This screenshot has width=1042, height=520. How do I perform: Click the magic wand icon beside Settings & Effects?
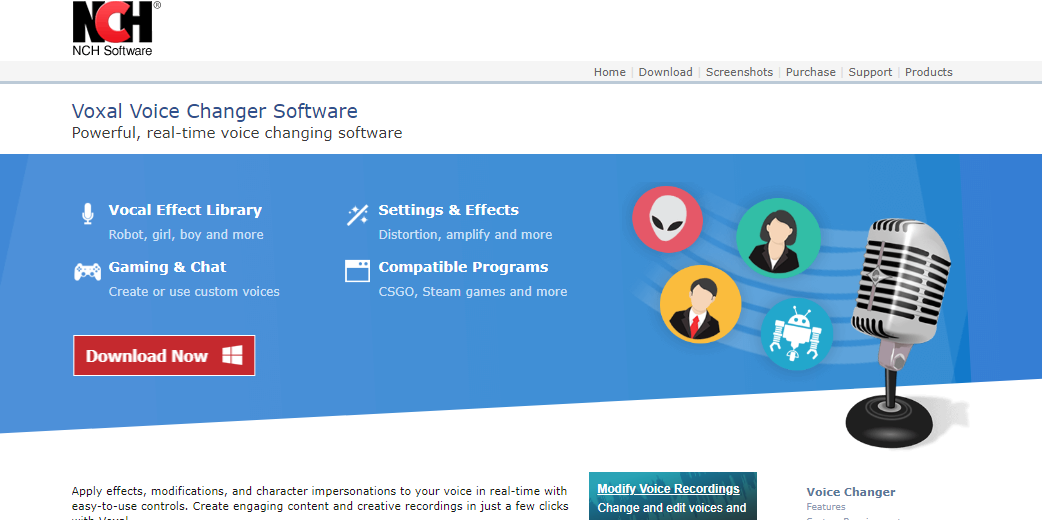[x=358, y=215]
